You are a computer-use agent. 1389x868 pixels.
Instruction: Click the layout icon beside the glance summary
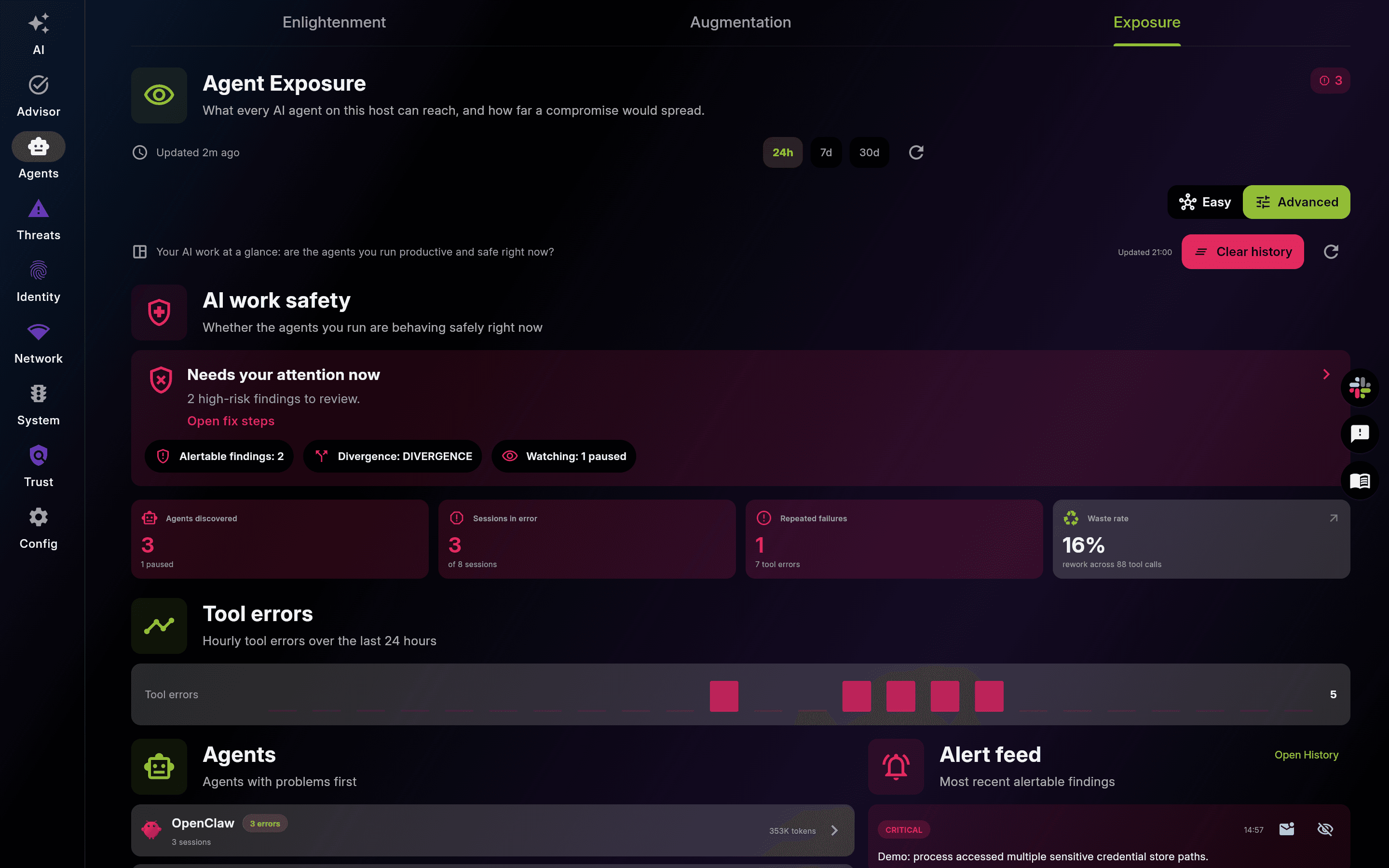(x=139, y=251)
